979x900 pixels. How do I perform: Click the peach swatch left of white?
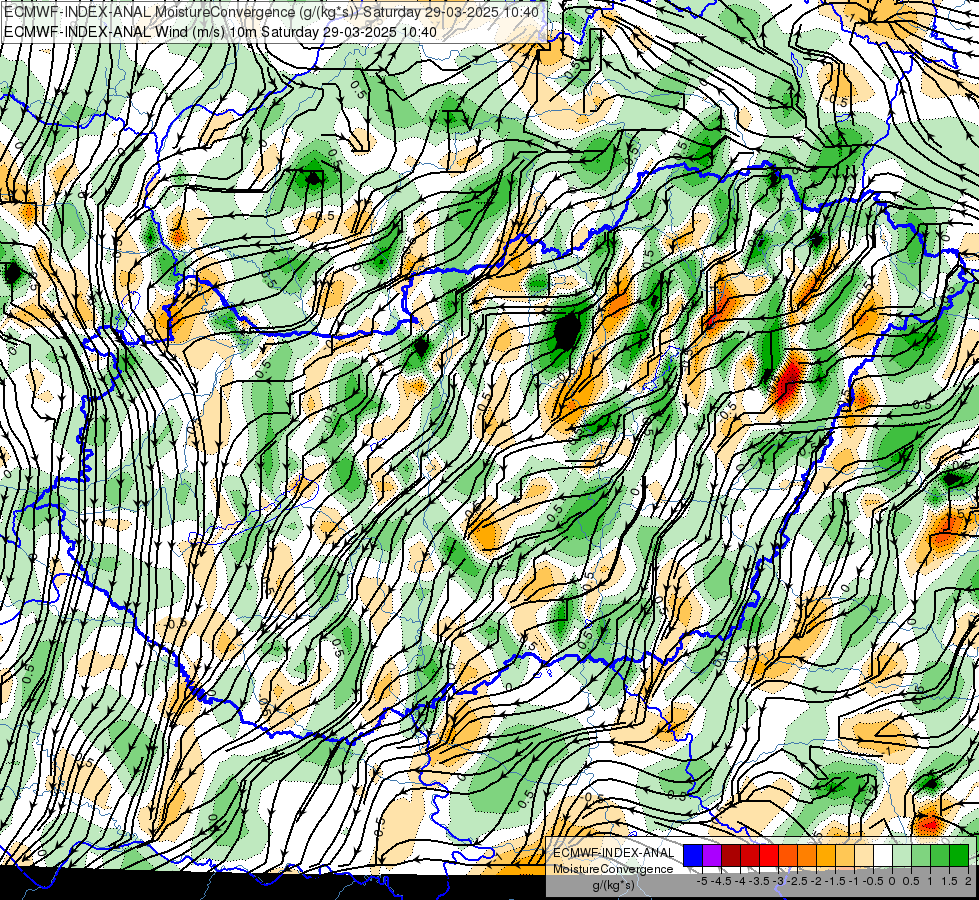pyautogui.click(x=864, y=855)
